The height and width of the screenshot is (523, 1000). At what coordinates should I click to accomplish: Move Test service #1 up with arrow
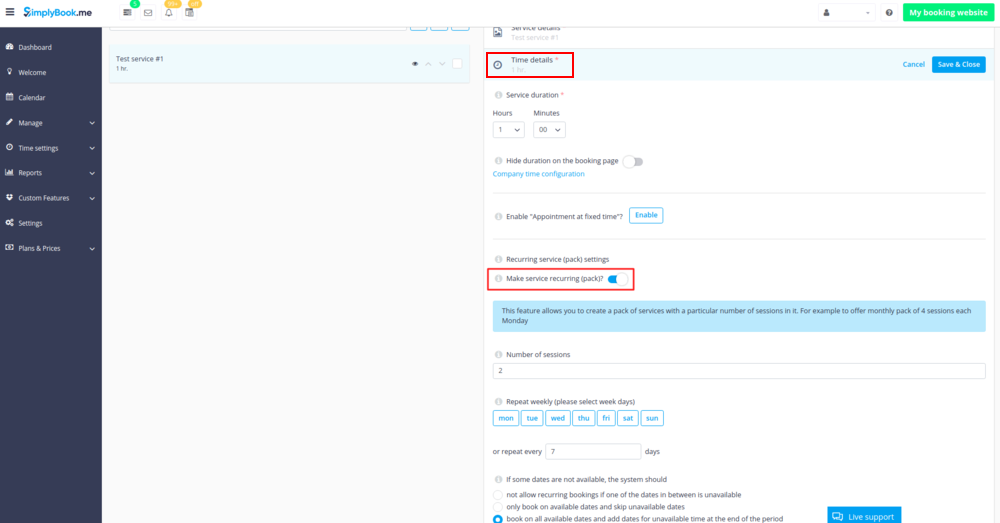428,64
